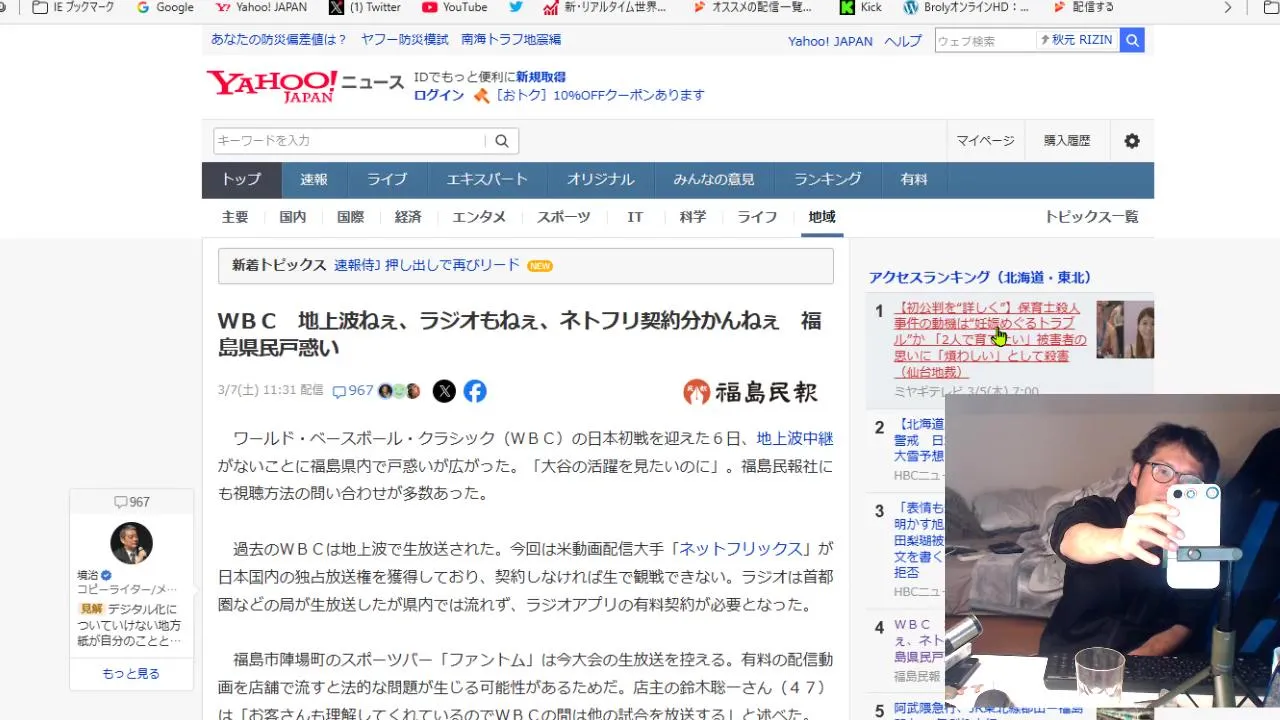
Task: Open the (1) Twitter bookmark
Action: [365, 7]
